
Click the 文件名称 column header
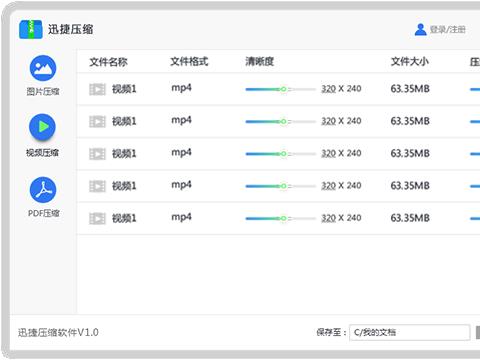[x=108, y=62]
